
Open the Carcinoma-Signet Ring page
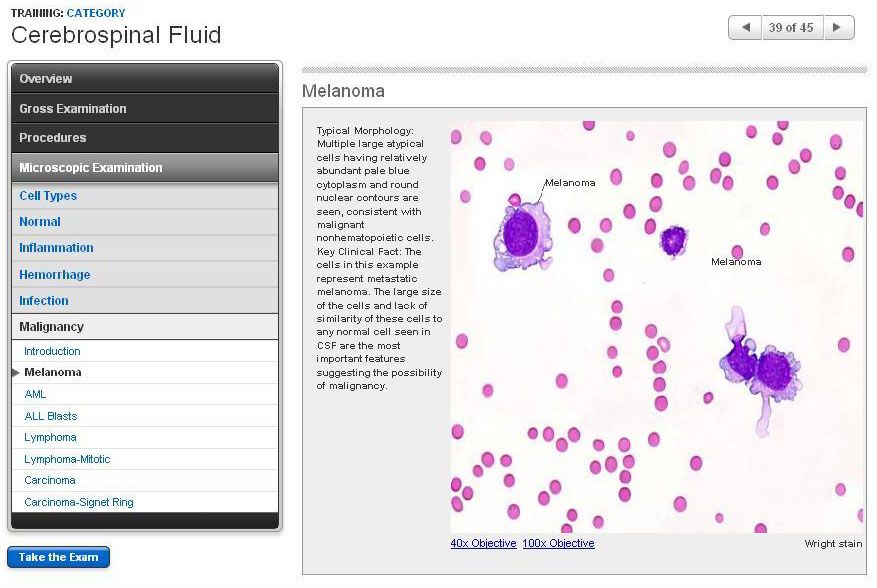pyautogui.click(x=78, y=502)
